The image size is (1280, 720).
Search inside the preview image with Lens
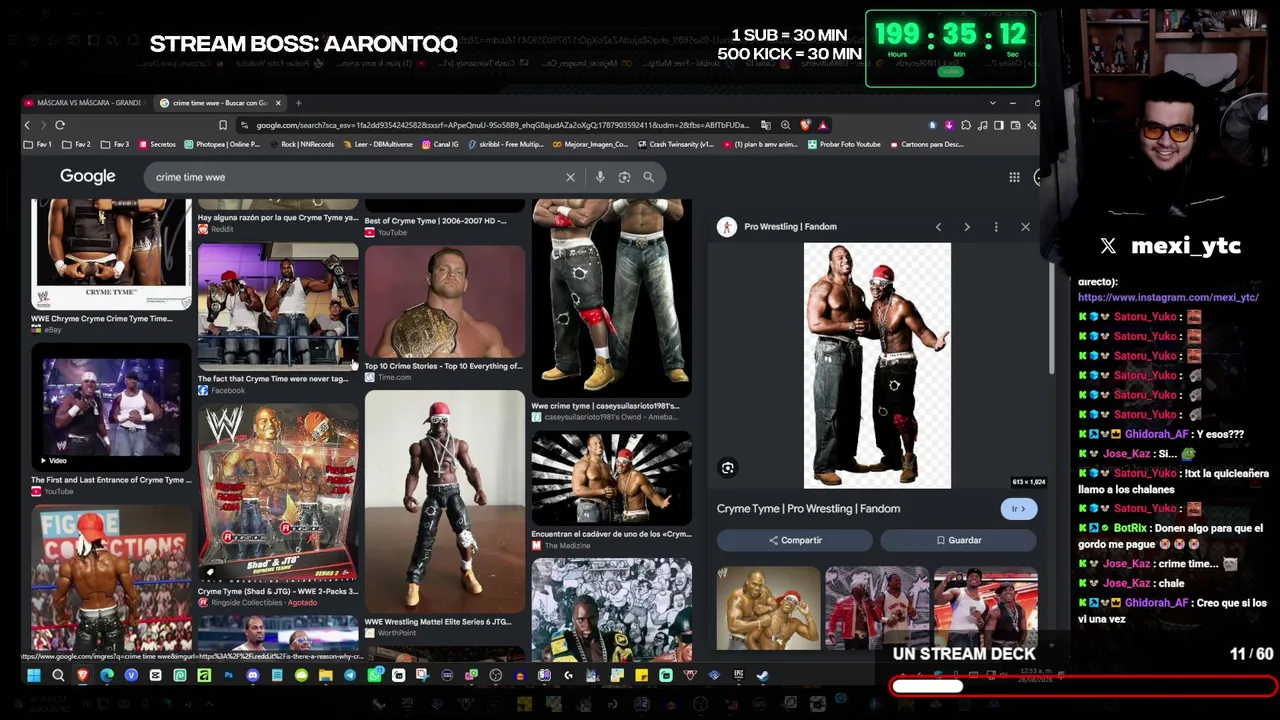pyautogui.click(x=728, y=468)
